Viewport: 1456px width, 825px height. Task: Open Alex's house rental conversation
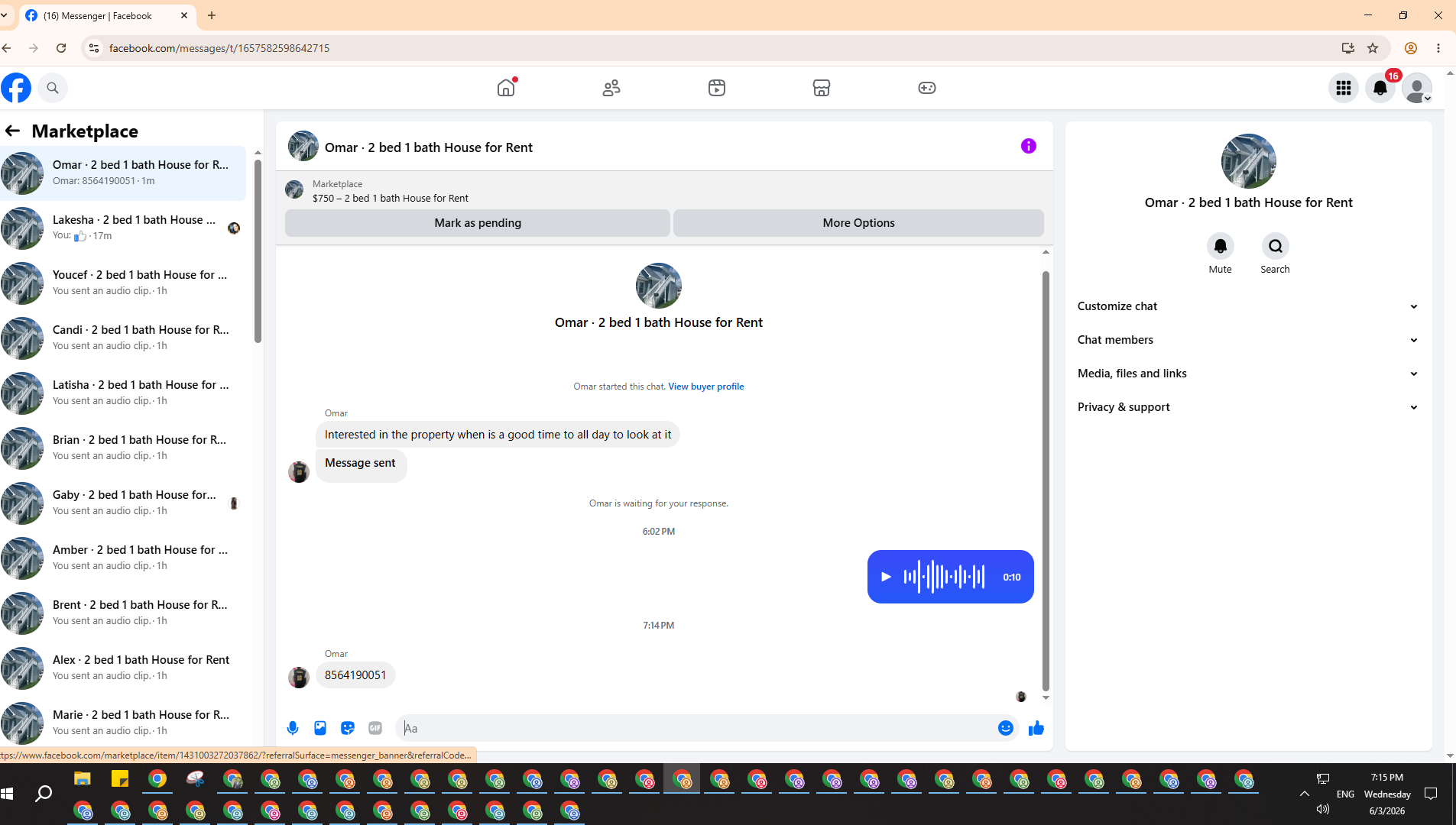(x=123, y=668)
